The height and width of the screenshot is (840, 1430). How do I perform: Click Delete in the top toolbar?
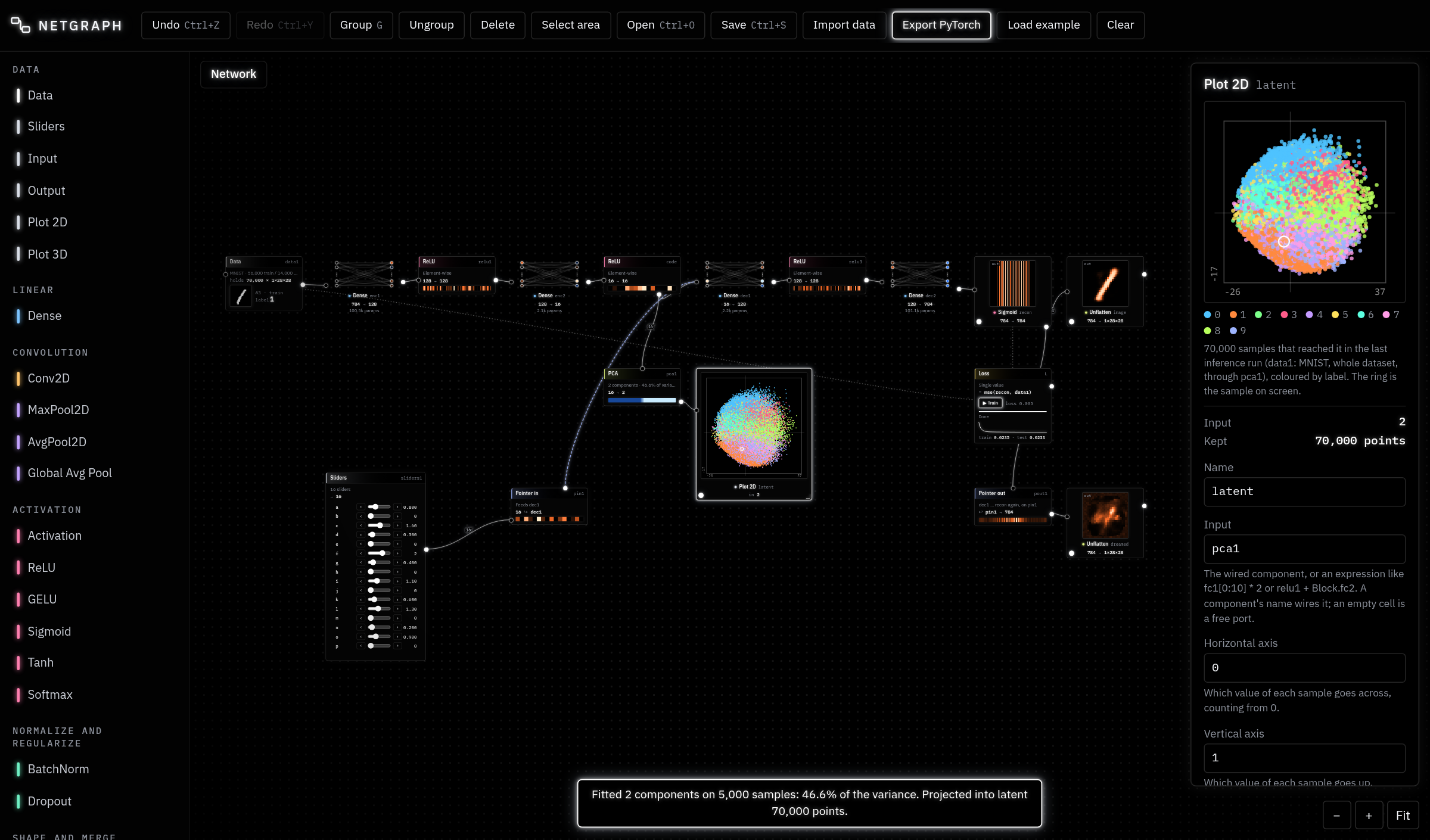(498, 25)
